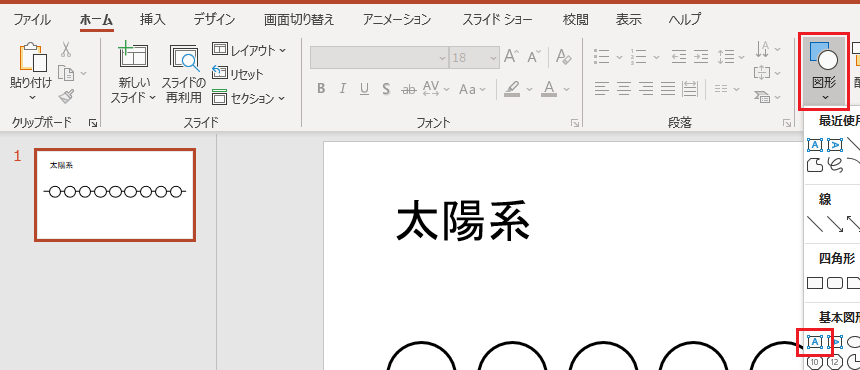860x370 pixels.
Task: Select the decagon (10) shape
Action: coord(815,362)
